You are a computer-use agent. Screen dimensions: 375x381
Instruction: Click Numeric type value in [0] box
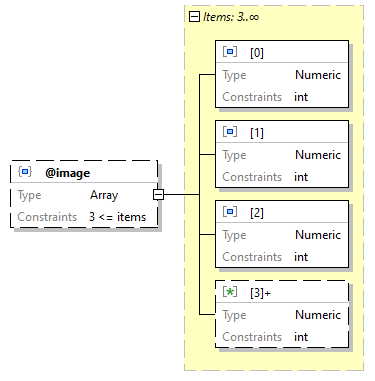click(x=318, y=75)
